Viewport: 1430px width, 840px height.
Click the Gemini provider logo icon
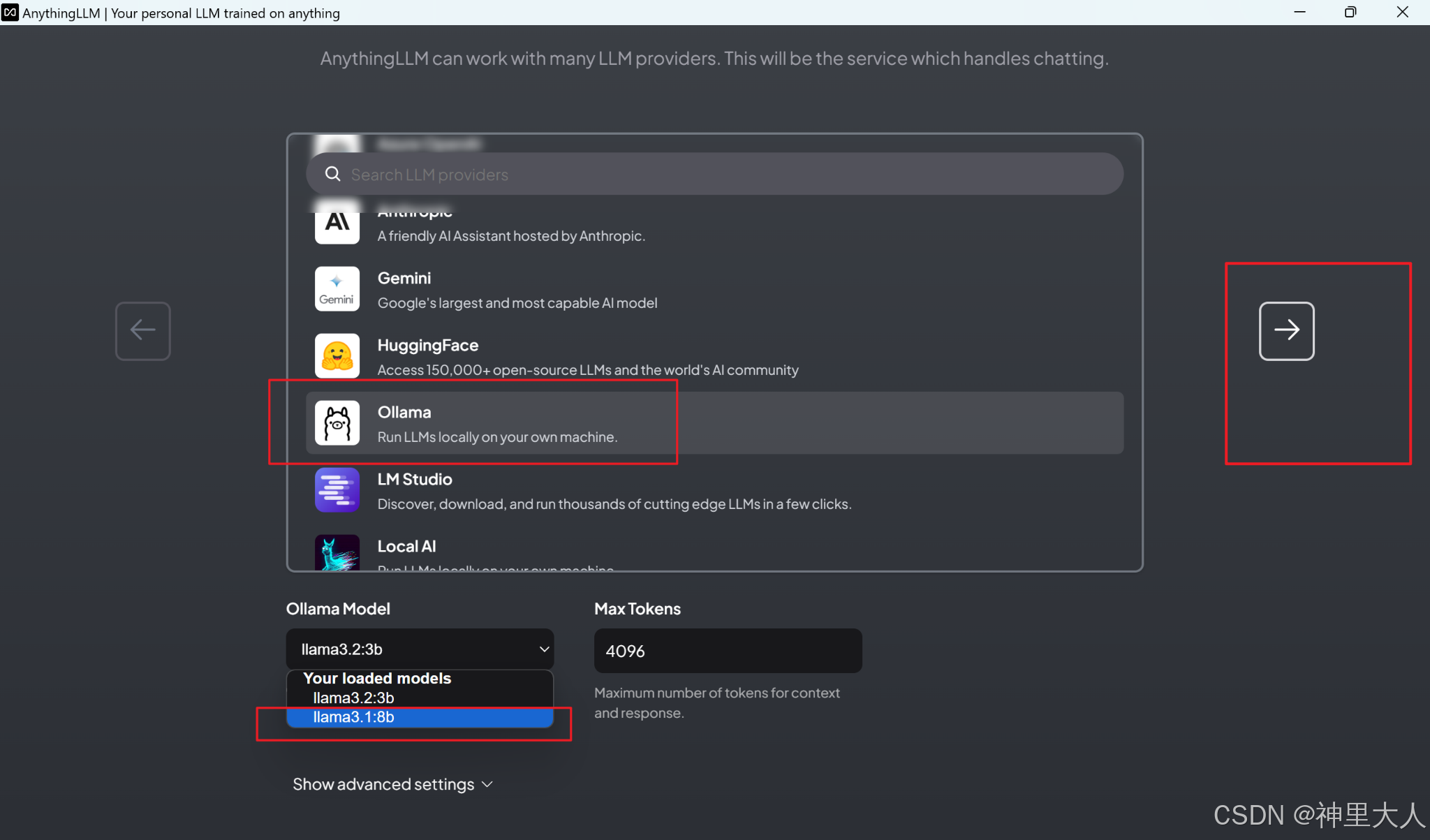pos(337,288)
